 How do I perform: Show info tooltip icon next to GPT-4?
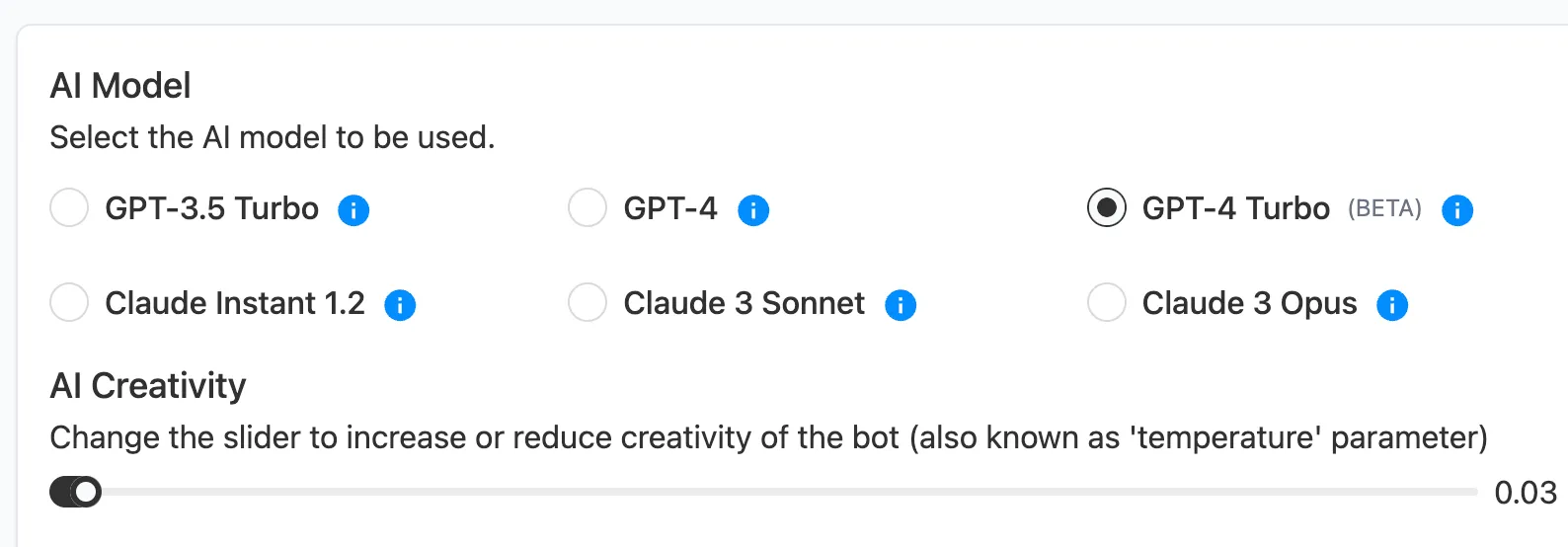pos(753,210)
